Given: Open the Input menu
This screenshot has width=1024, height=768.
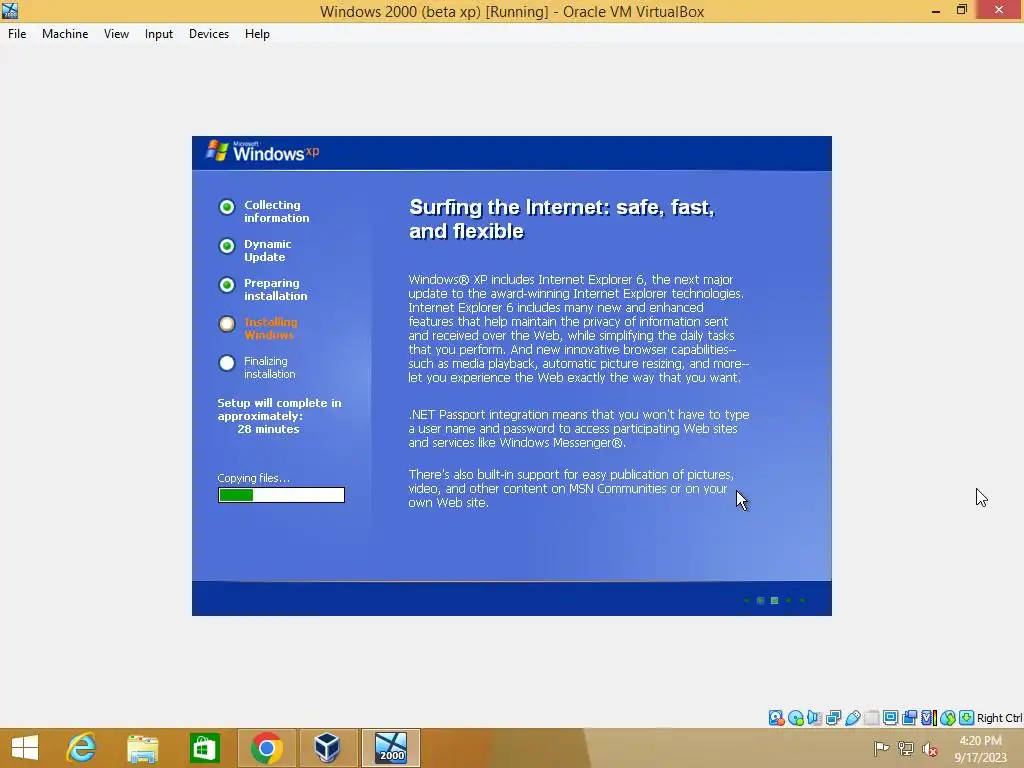Looking at the screenshot, I should click(159, 34).
